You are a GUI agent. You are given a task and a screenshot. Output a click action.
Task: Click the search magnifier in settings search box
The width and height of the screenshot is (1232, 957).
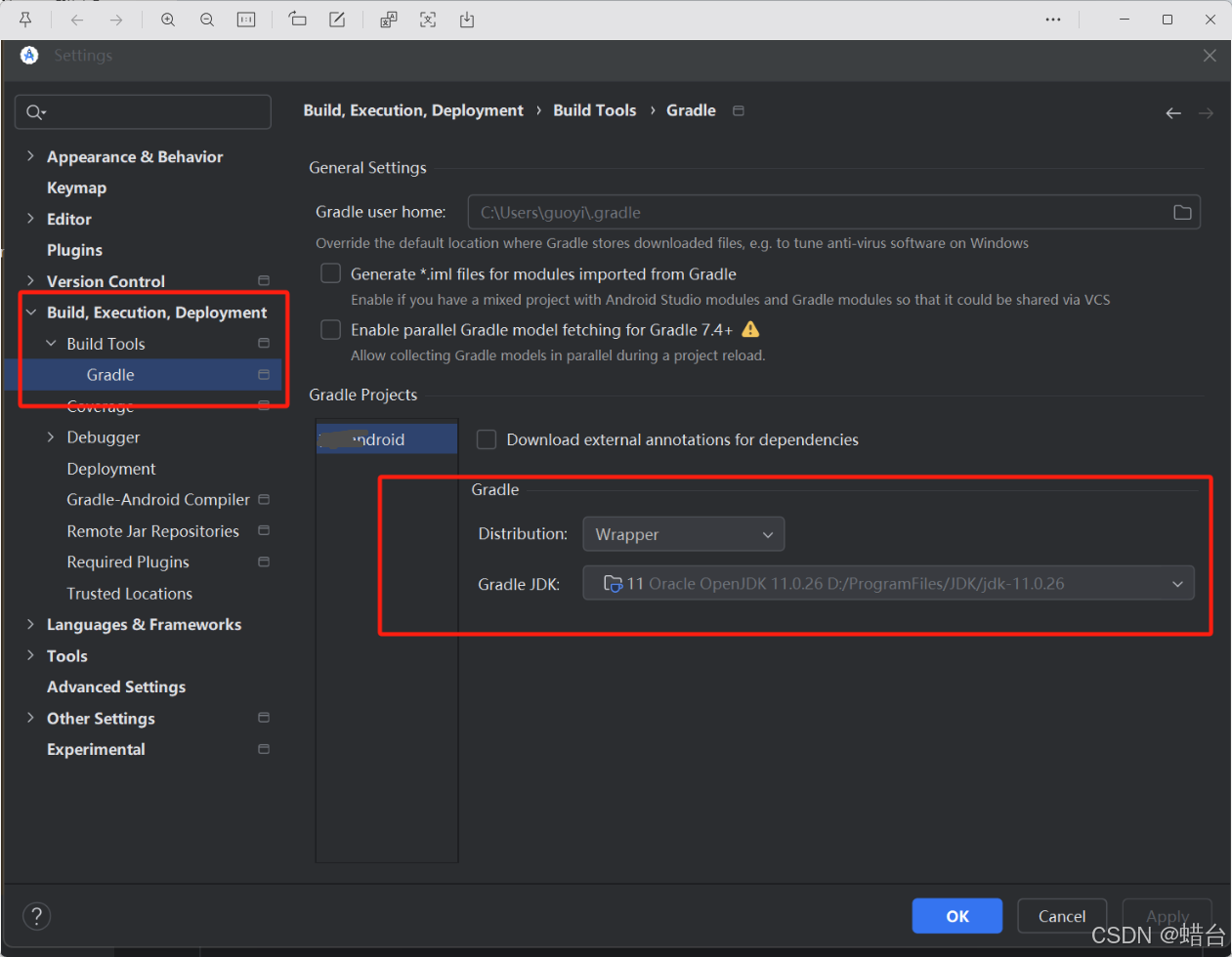coord(36,112)
